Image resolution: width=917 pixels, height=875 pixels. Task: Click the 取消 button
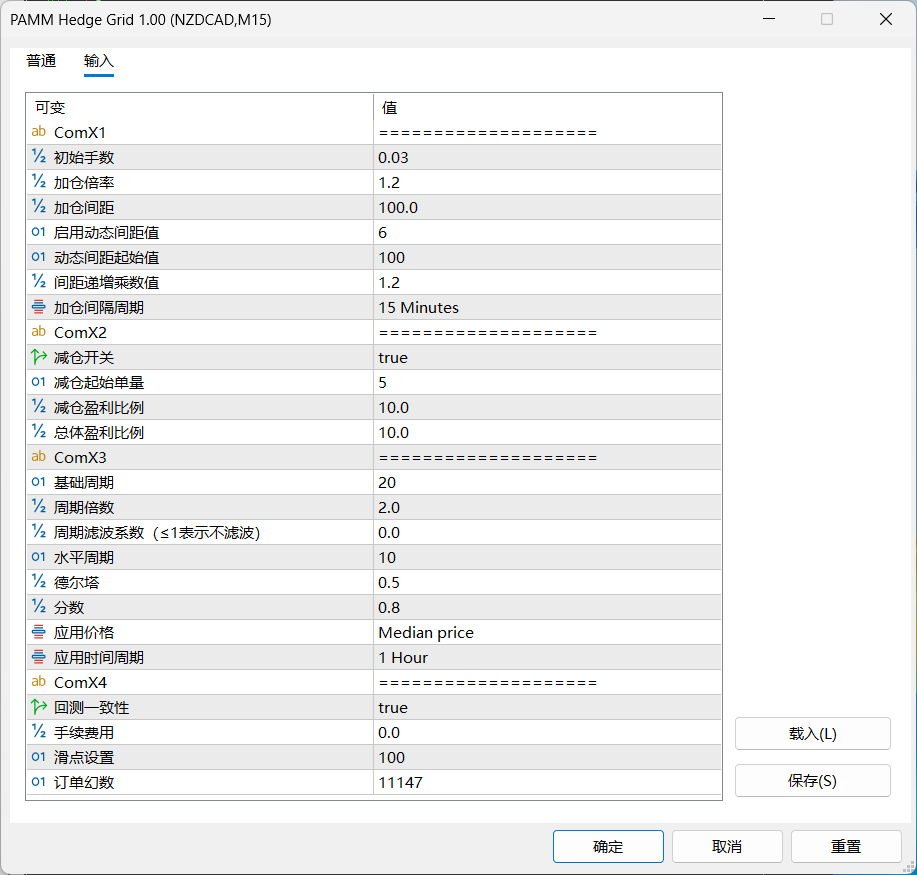[x=727, y=846]
